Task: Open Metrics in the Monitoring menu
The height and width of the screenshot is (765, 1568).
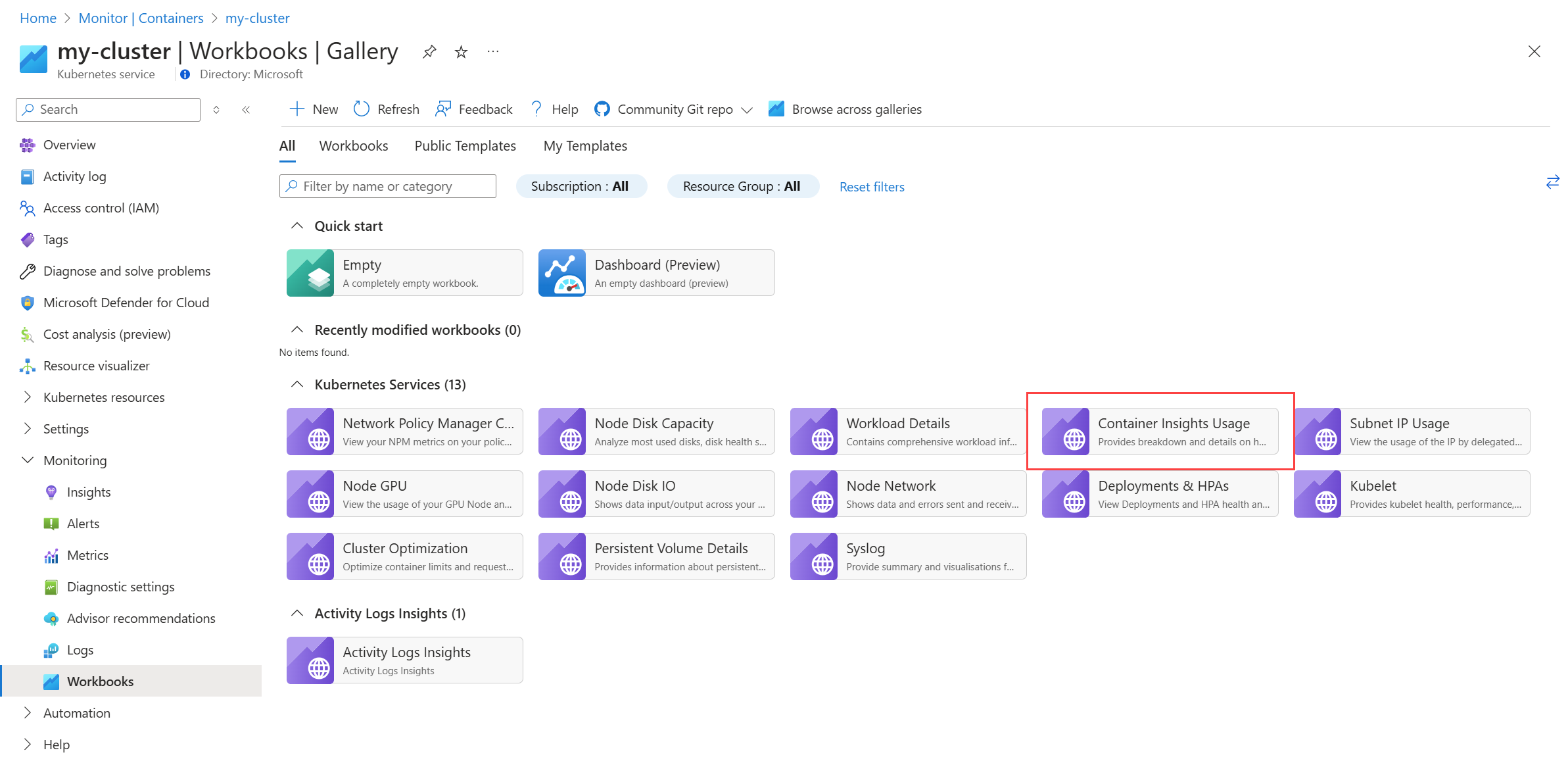Action: 87,555
